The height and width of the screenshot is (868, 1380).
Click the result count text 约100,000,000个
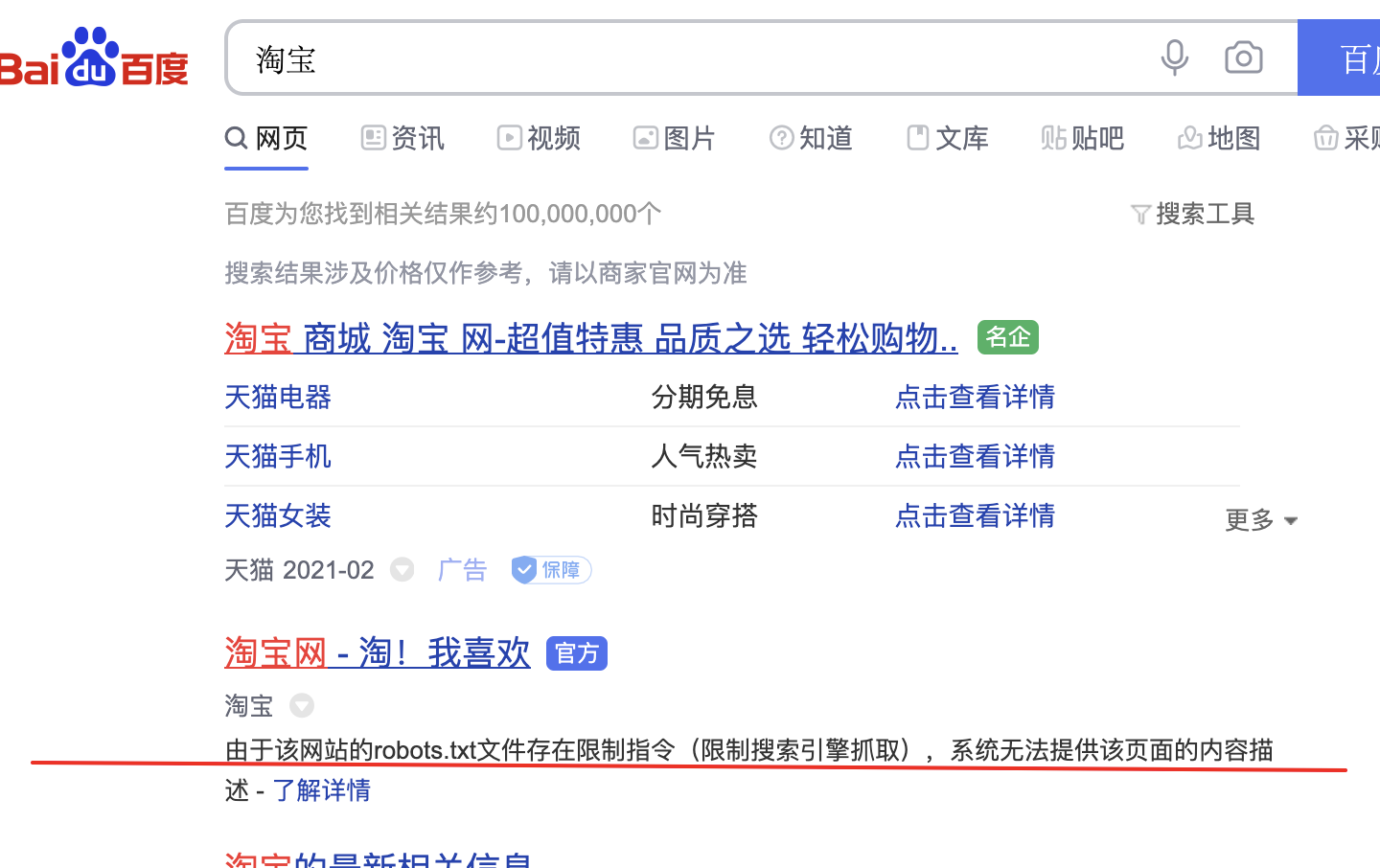point(567,214)
